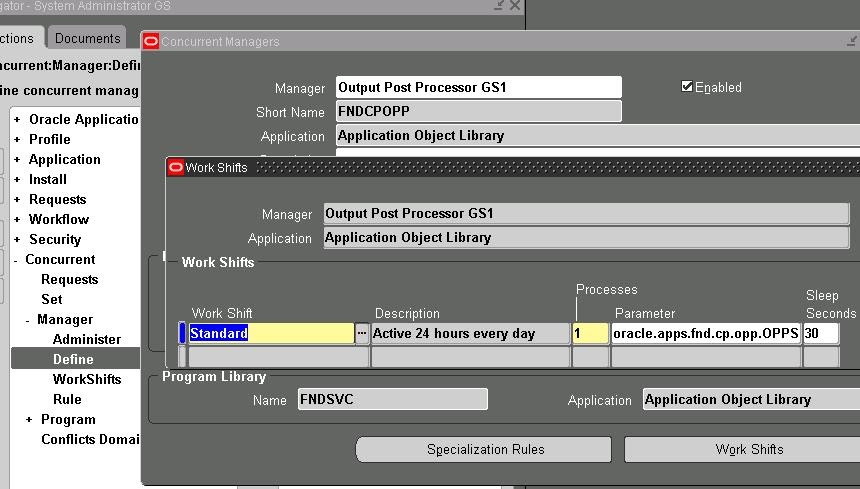This screenshot has width=860, height=489.
Task: Minimize the Navigator window arrow icon
Action: click(499, 5)
